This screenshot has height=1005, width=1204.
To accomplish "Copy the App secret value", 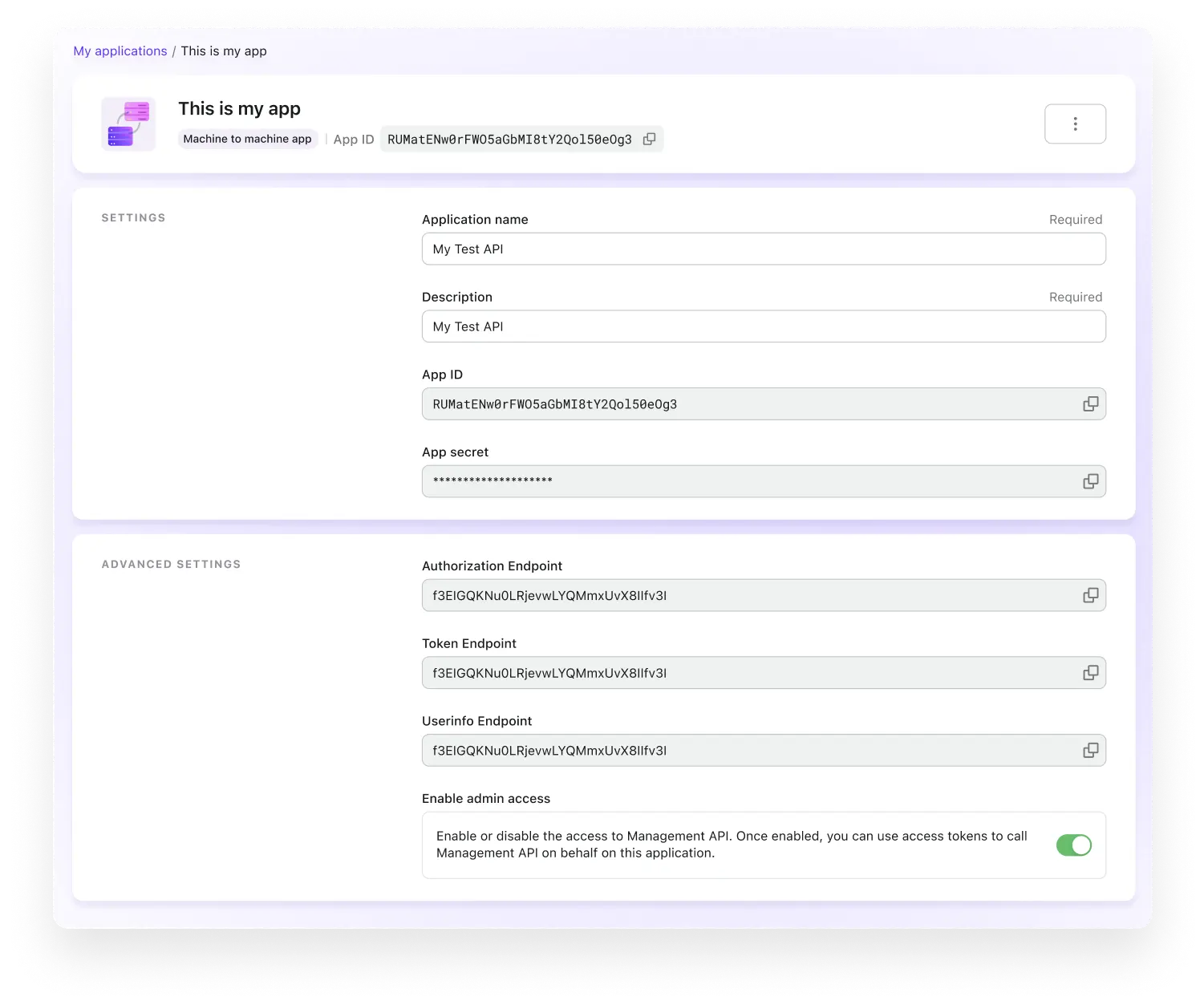I will point(1090,481).
